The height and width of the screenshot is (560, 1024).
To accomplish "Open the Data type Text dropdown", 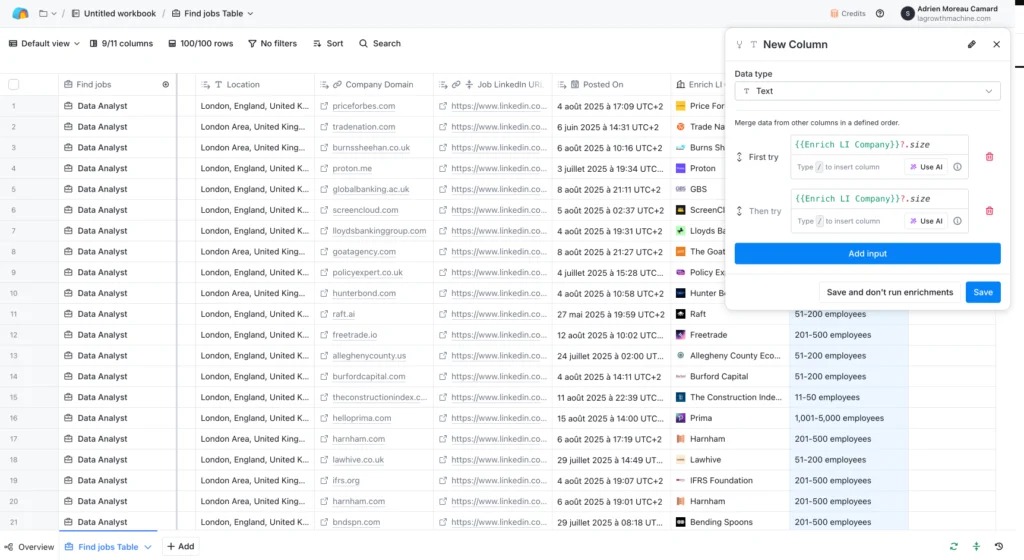I will pyautogui.click(x=867, y=91).
